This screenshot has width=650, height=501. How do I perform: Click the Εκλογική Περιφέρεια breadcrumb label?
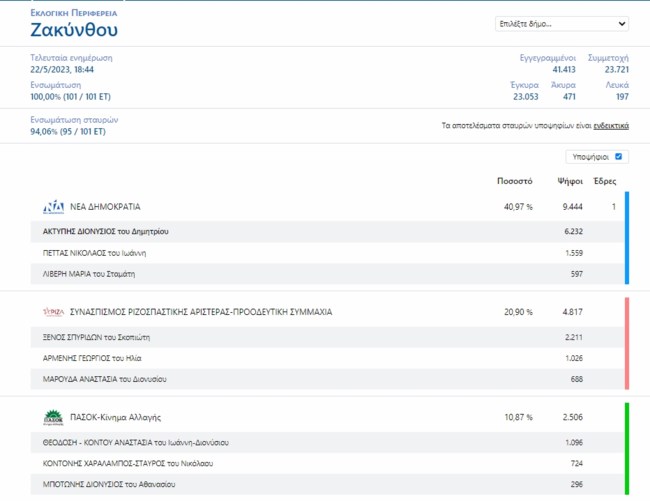click(x=74, y=13)
